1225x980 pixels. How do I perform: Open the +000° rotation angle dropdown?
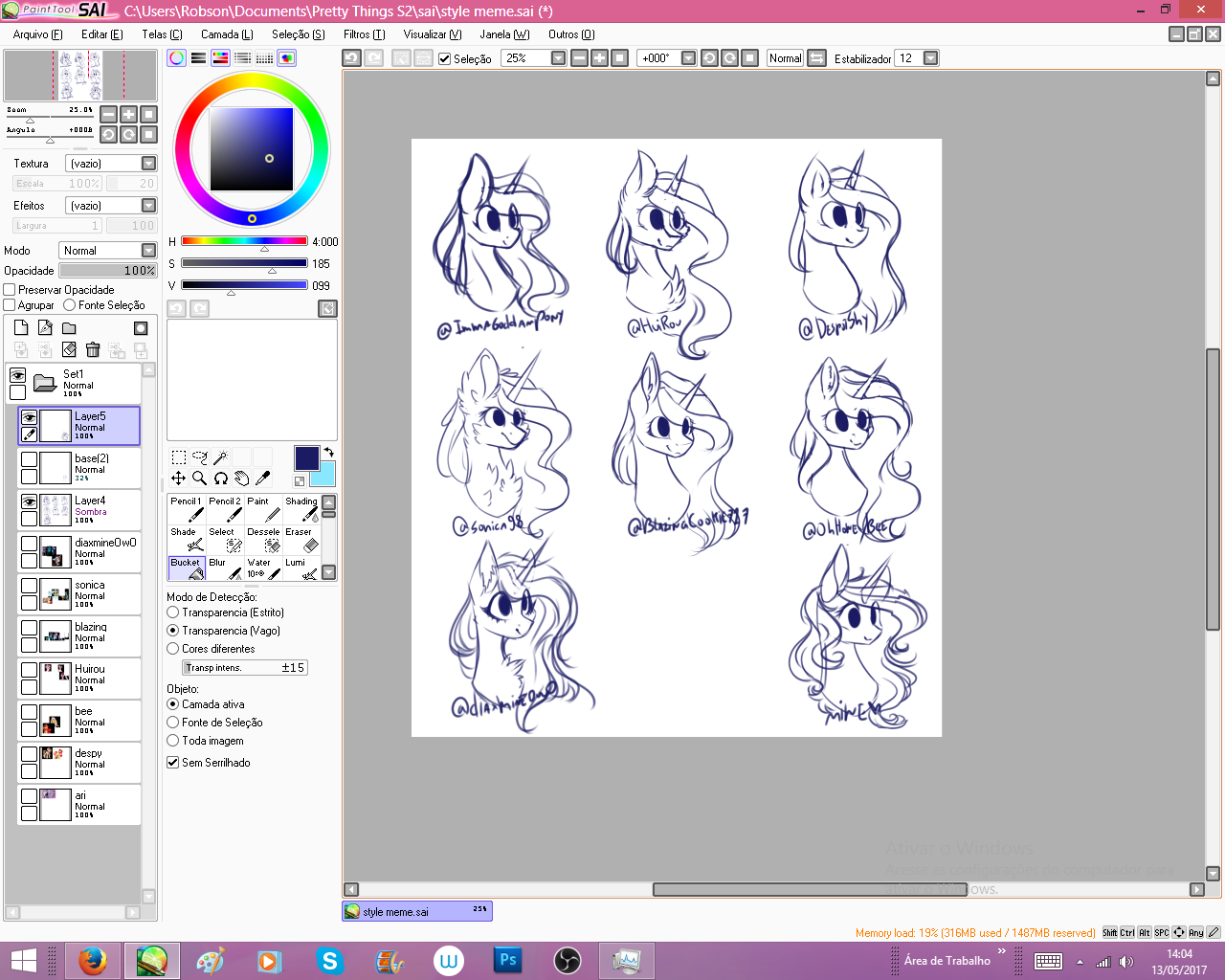point(688,58)
